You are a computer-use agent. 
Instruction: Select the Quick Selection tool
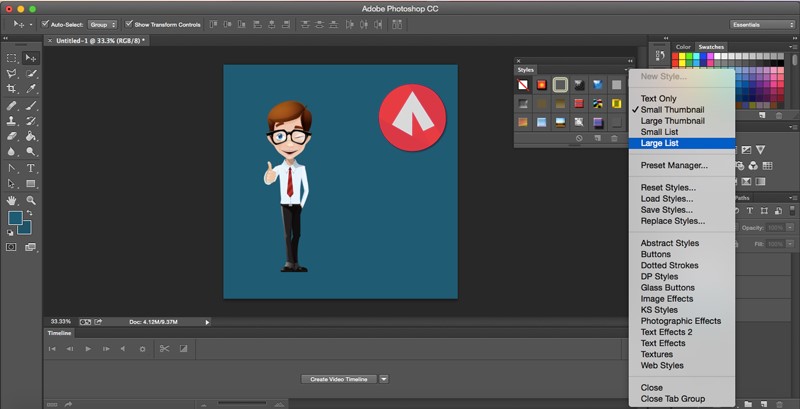[x=31, y=73]
